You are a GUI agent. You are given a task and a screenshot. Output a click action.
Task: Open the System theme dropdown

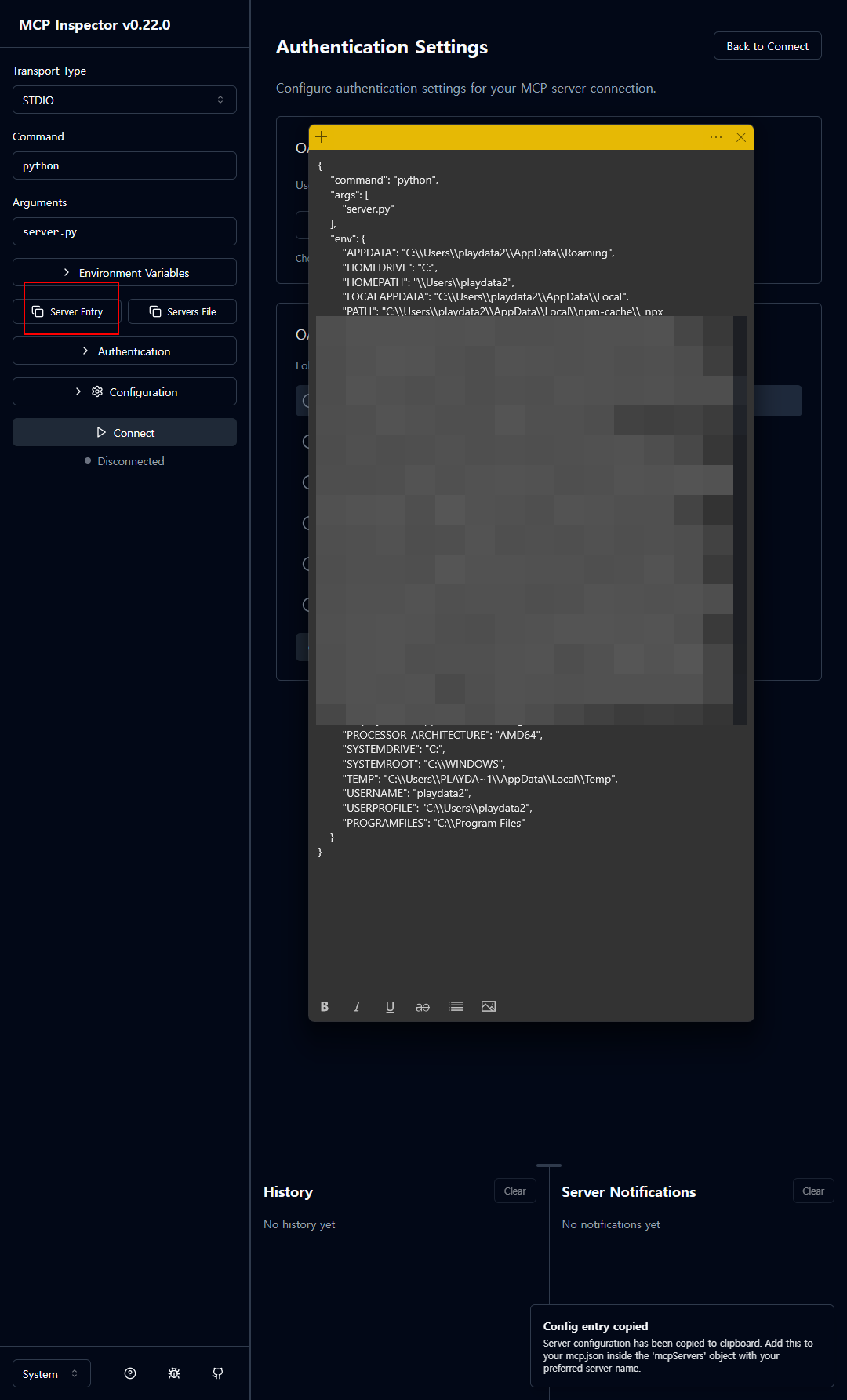pos(52,1373)
